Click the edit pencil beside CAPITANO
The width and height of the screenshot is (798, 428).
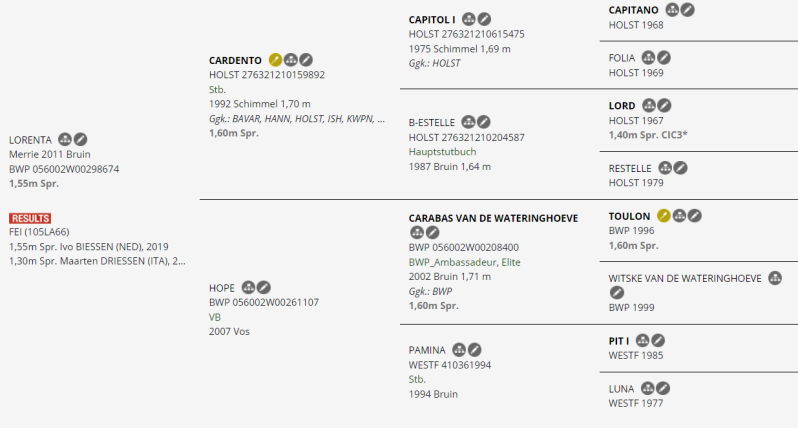(688, 10)
